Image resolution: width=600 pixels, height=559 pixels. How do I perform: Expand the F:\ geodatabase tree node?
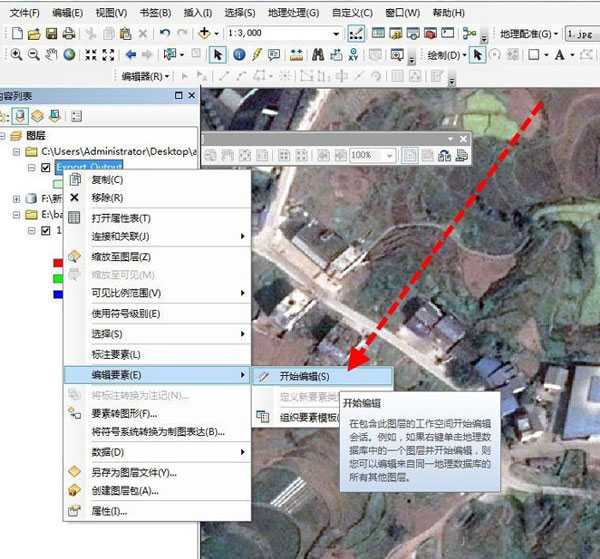17,199
